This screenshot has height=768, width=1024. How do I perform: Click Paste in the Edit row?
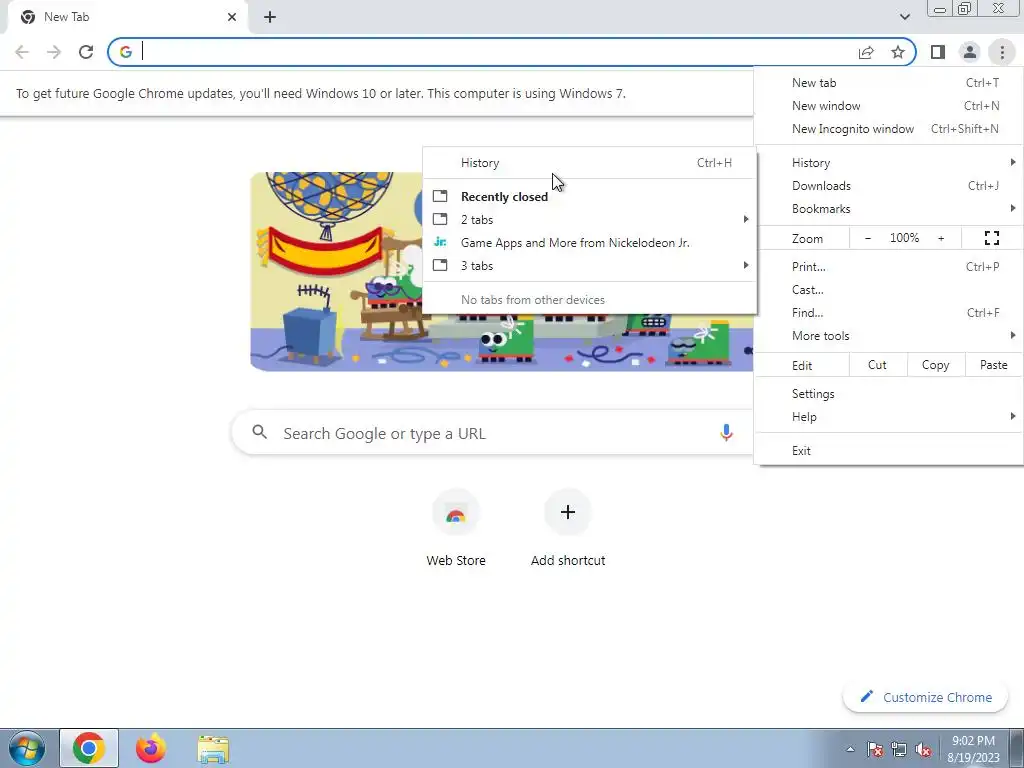tap(993, 365)
